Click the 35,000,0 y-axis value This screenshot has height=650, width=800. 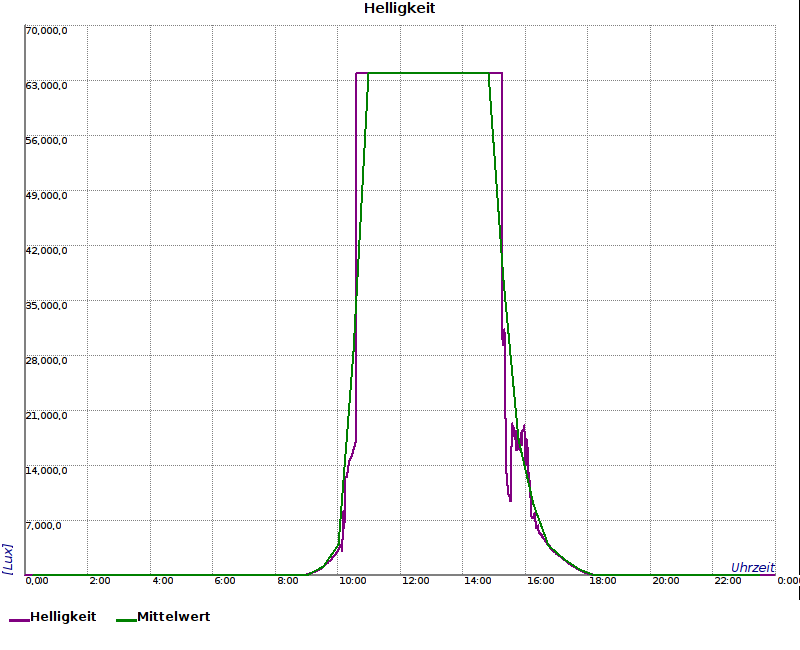click(46, 306)
